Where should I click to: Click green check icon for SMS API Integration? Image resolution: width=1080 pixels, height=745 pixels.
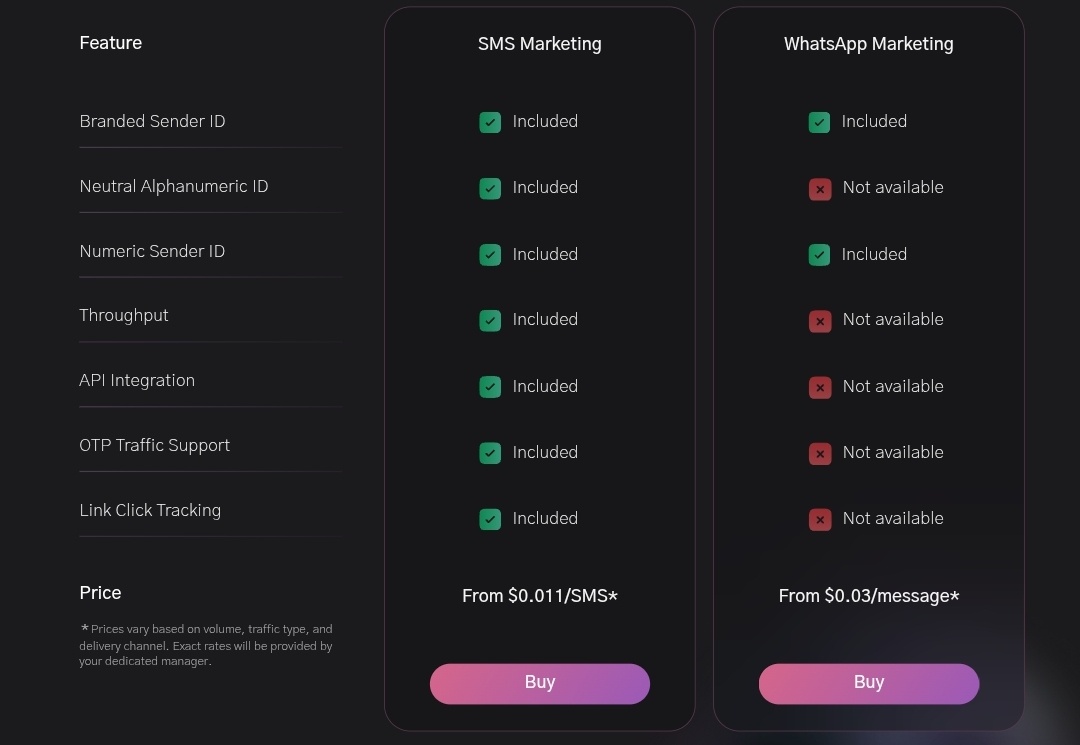(490, 387)
